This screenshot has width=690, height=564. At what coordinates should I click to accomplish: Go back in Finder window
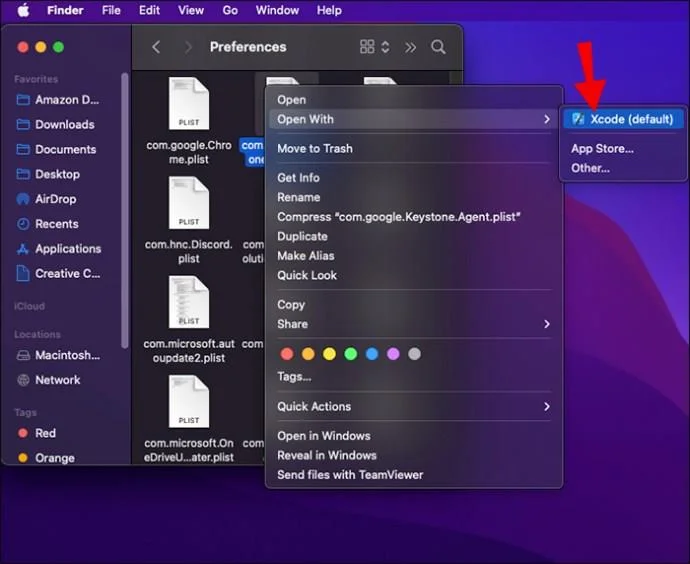point(156,47)
